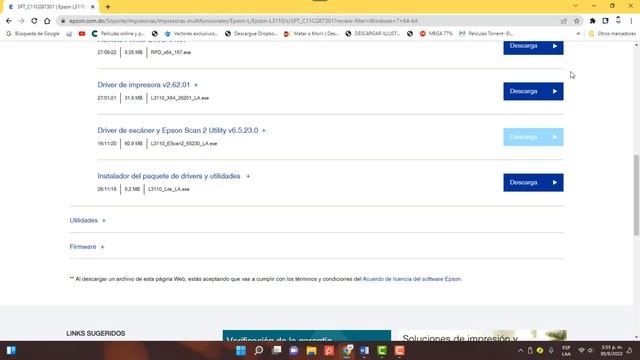Click the page vertical scrollbar
Viewport: 640px width, 360px height.
[x=636, y=195]
